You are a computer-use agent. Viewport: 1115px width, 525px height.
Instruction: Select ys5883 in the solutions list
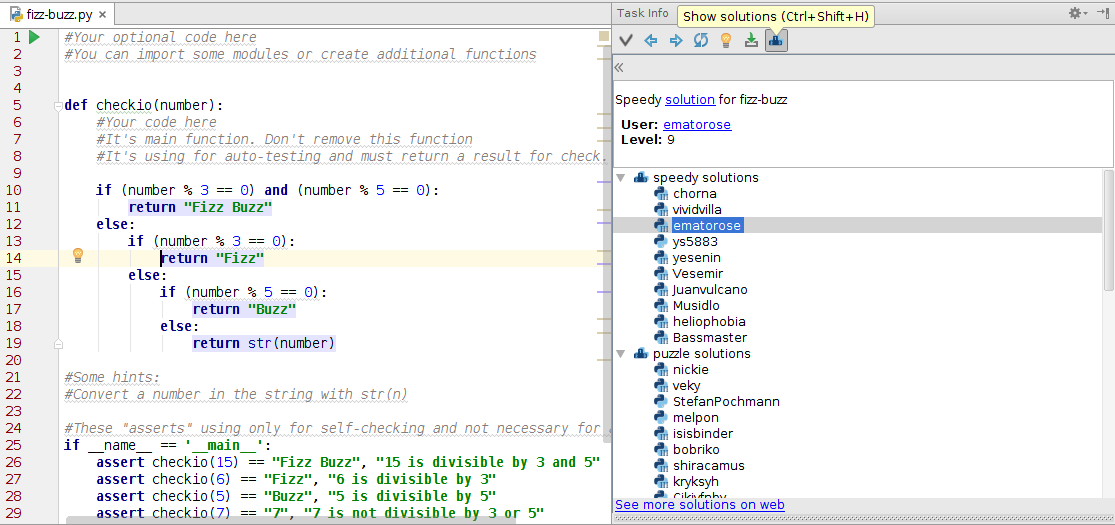pos(695,241)
